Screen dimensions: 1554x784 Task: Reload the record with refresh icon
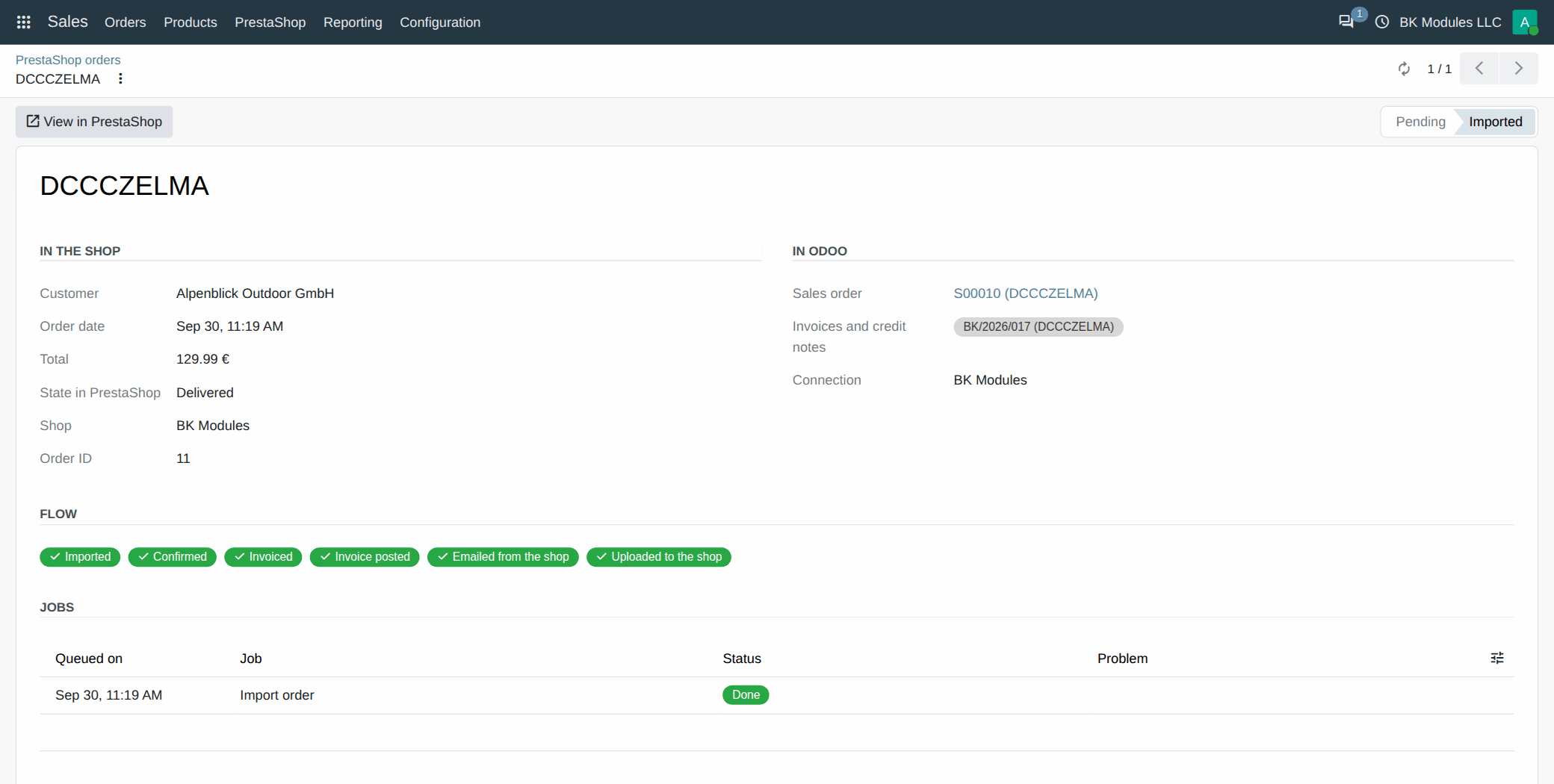pyautogui.click(x=1405, y=69)
